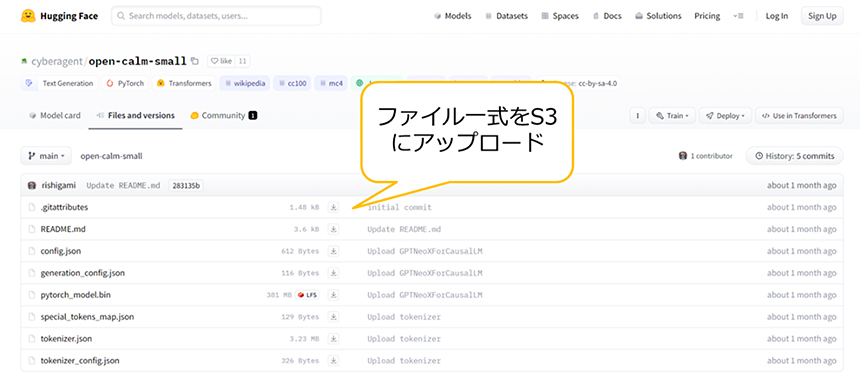Click the Log In link
Viewport: 860px width, 378px height.
point(777,16)
